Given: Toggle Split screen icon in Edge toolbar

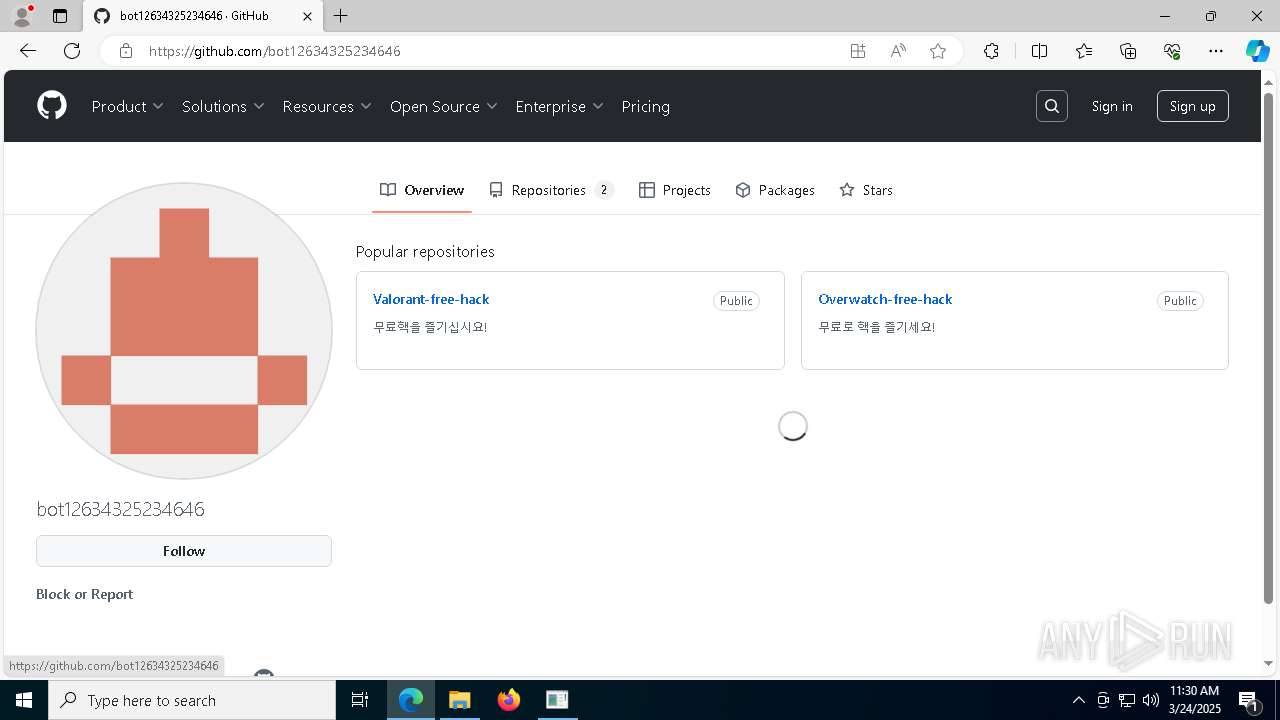Looking at the screenshot, I should (x=1039, y=51).
